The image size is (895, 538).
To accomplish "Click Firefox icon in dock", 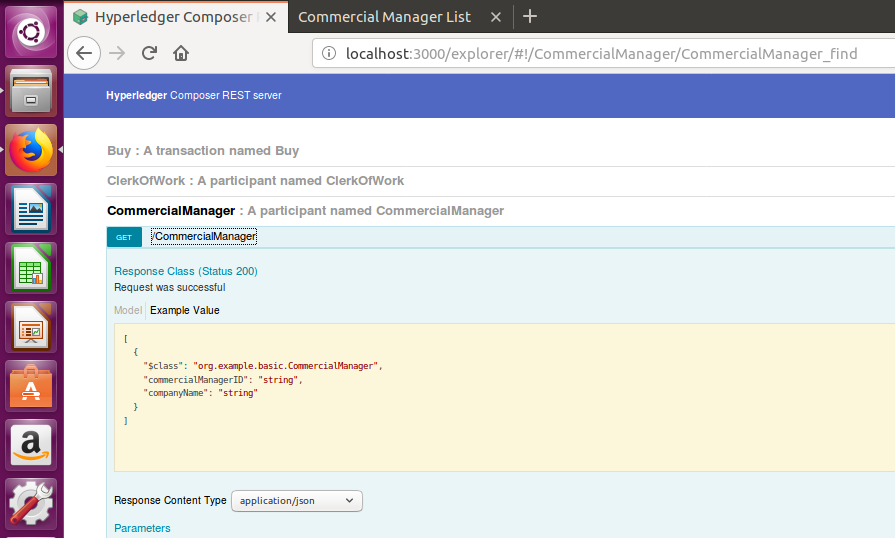I will point(31,150).
